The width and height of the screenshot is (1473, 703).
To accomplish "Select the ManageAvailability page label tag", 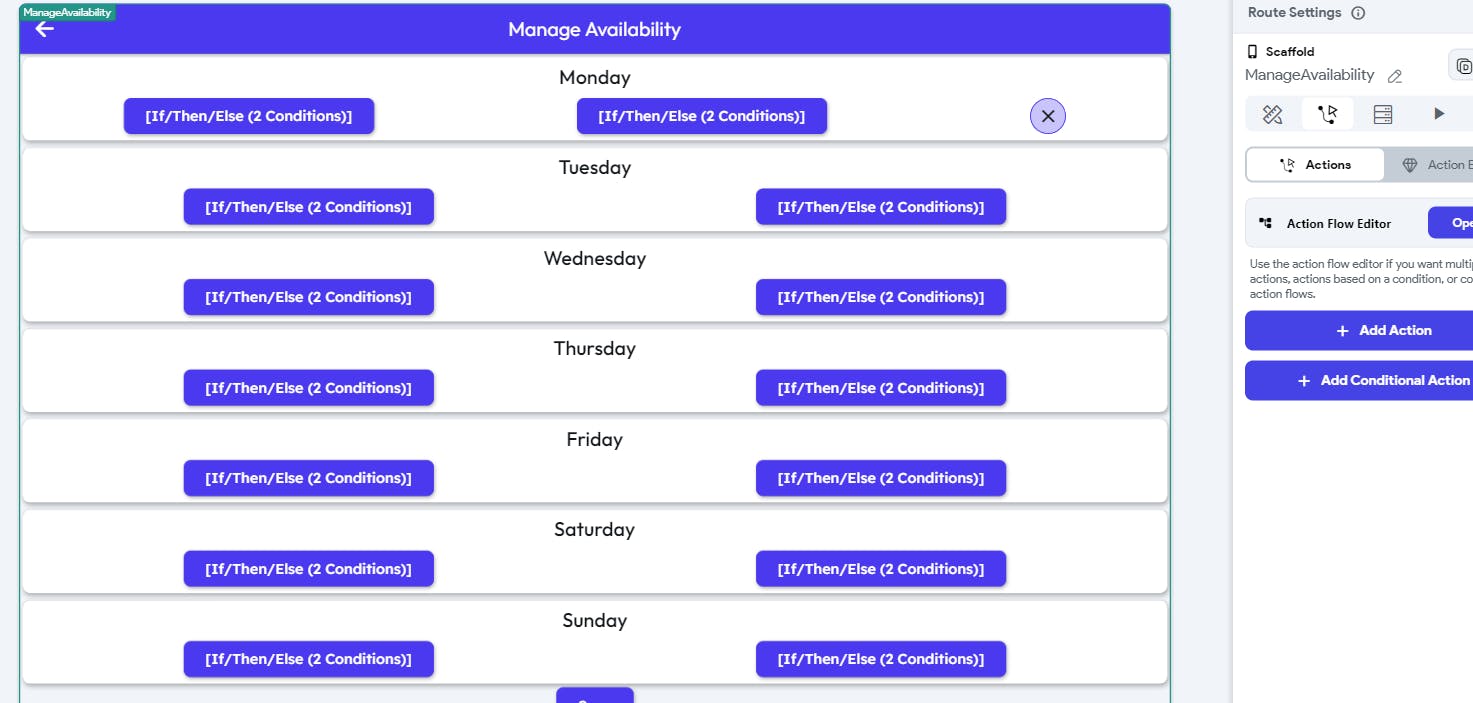I will pos(67,12).
